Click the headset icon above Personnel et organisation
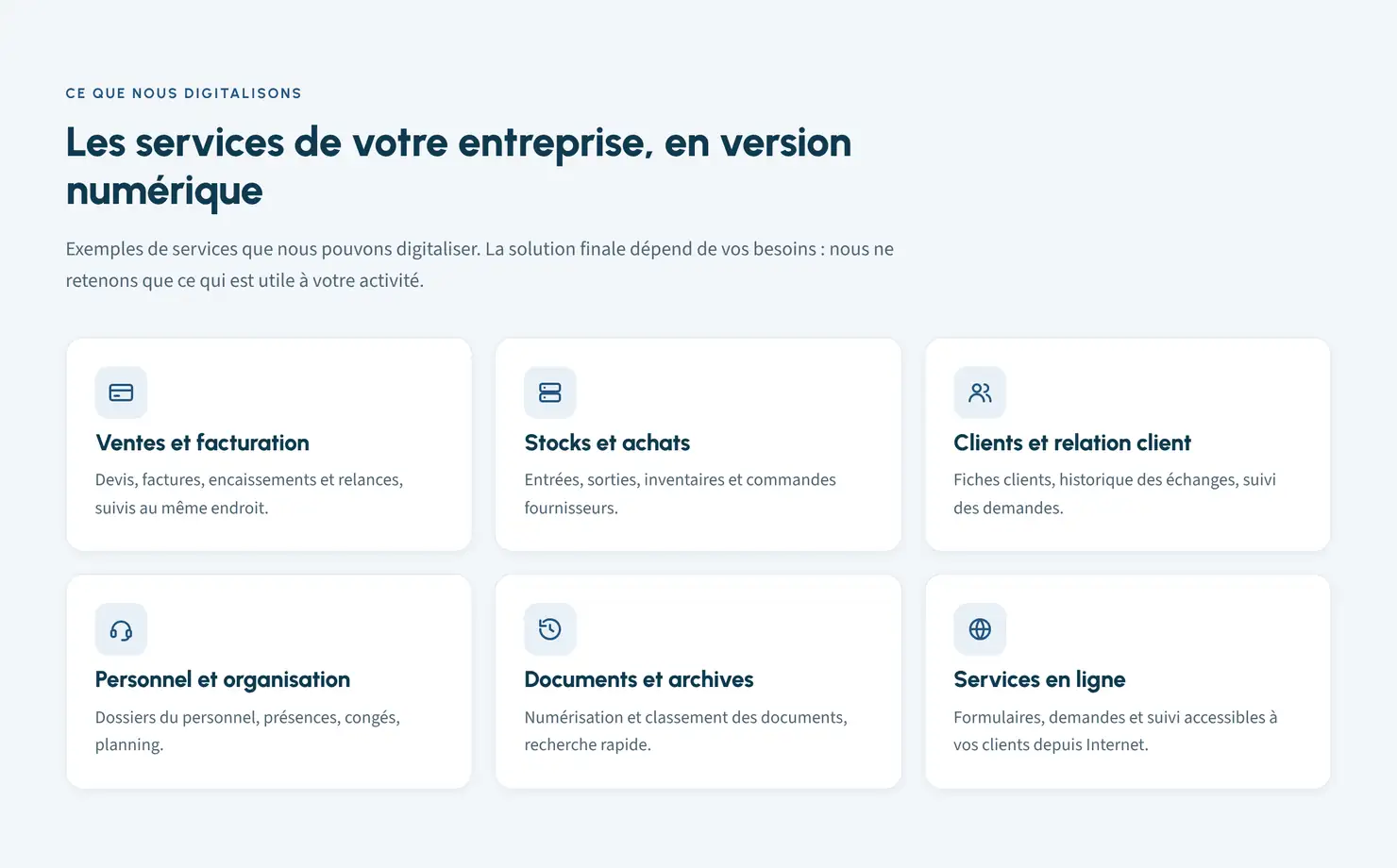 [x=121, y=629]
